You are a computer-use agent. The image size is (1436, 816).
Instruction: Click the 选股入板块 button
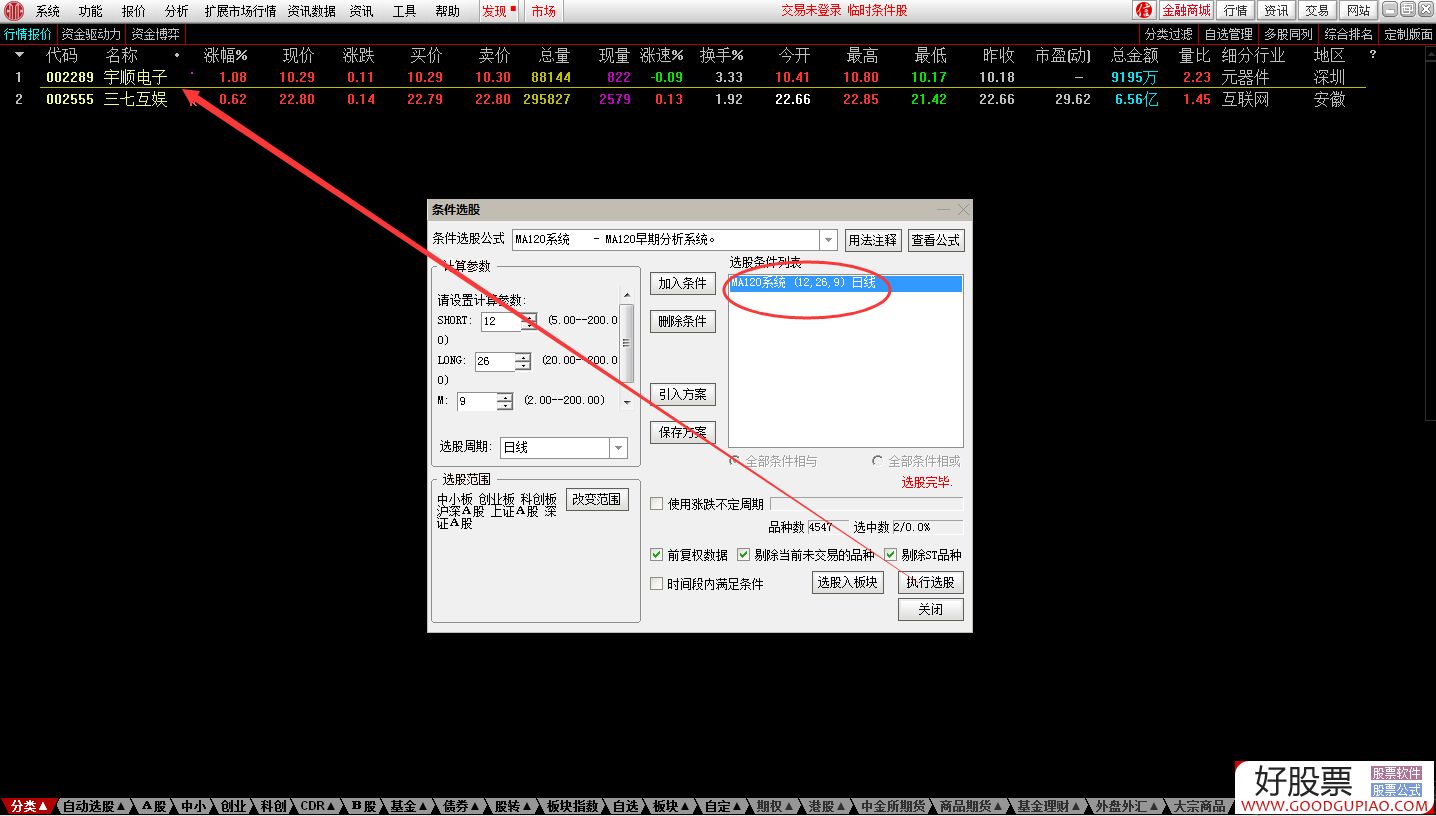[x=848, y=582]
